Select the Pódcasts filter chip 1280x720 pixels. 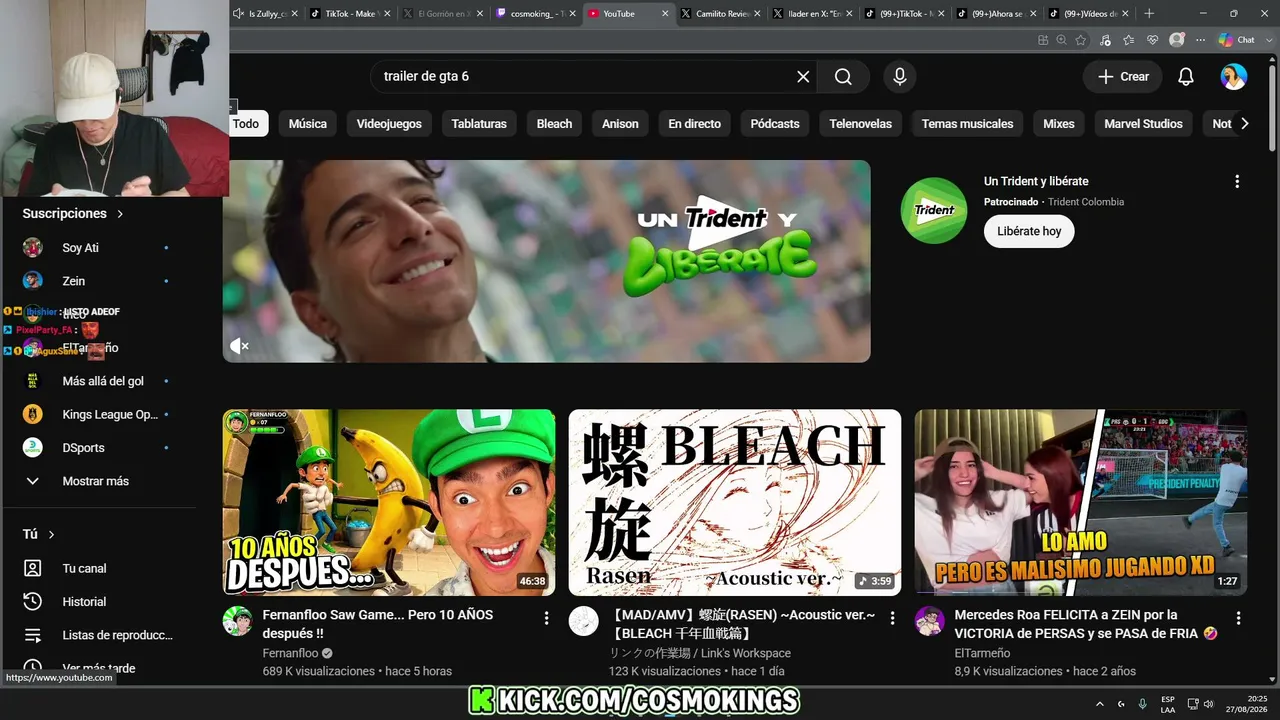775,124
